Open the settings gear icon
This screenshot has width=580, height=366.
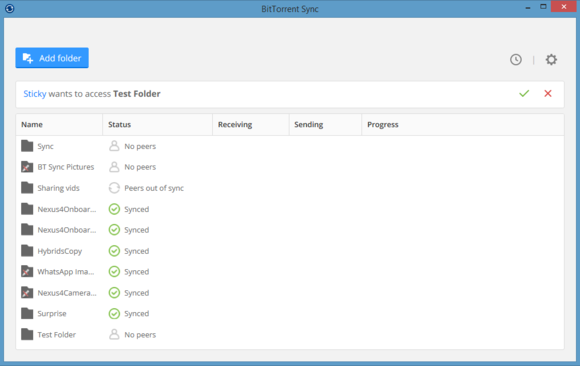tap(551, 60)
